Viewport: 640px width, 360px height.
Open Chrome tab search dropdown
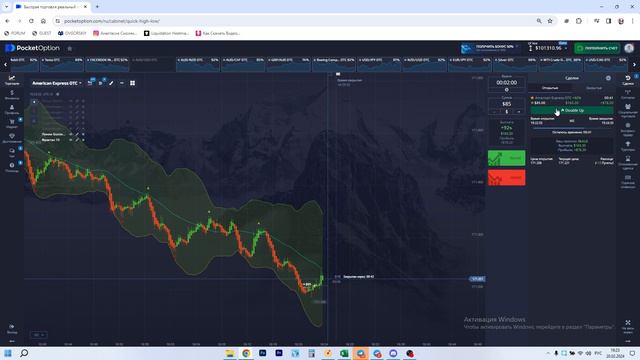click(x=7, y=7)
